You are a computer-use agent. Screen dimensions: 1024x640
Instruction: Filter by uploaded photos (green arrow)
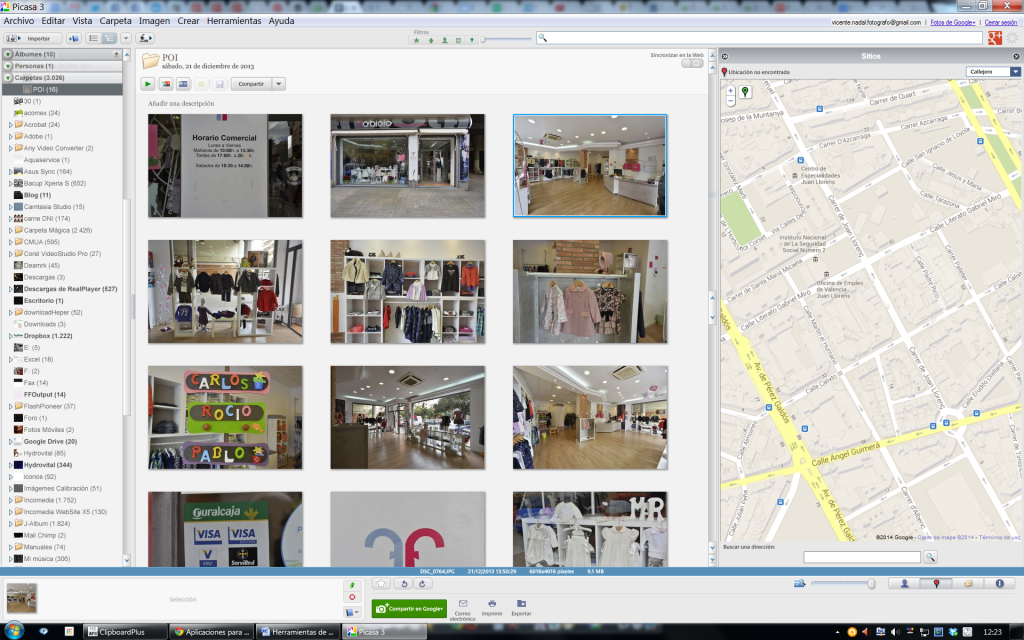(x=431, y=40)
